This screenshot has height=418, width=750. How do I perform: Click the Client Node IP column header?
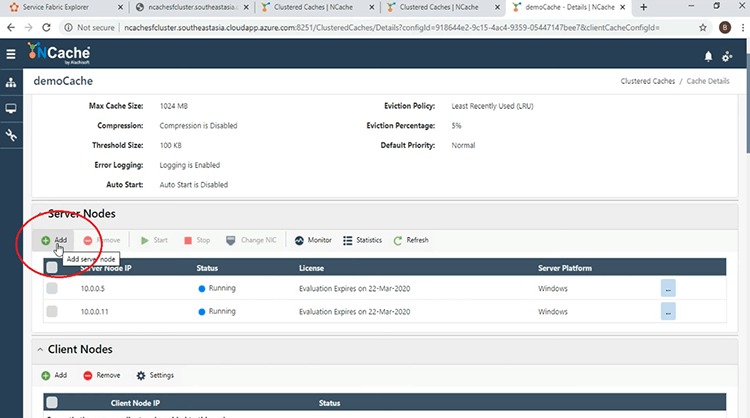point(135,403)
